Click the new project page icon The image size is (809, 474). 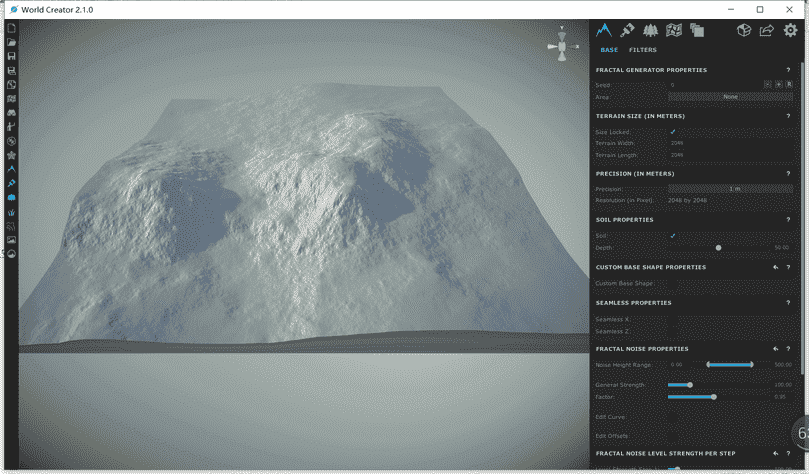[x=11, y=28]
